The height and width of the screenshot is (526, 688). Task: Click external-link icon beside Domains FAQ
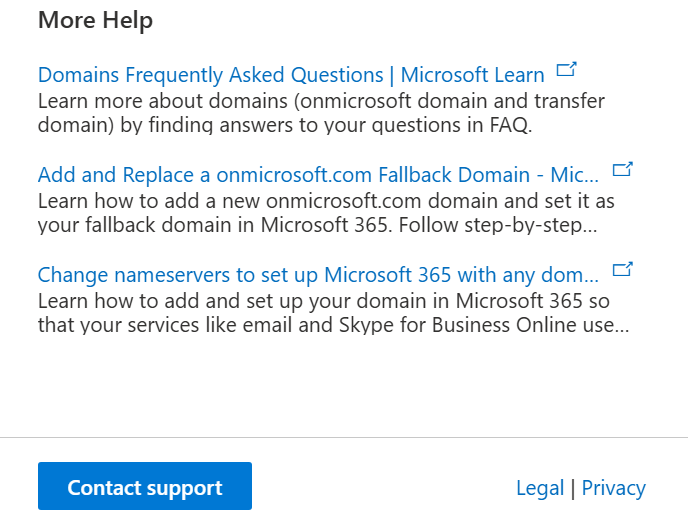coord(566,70)
